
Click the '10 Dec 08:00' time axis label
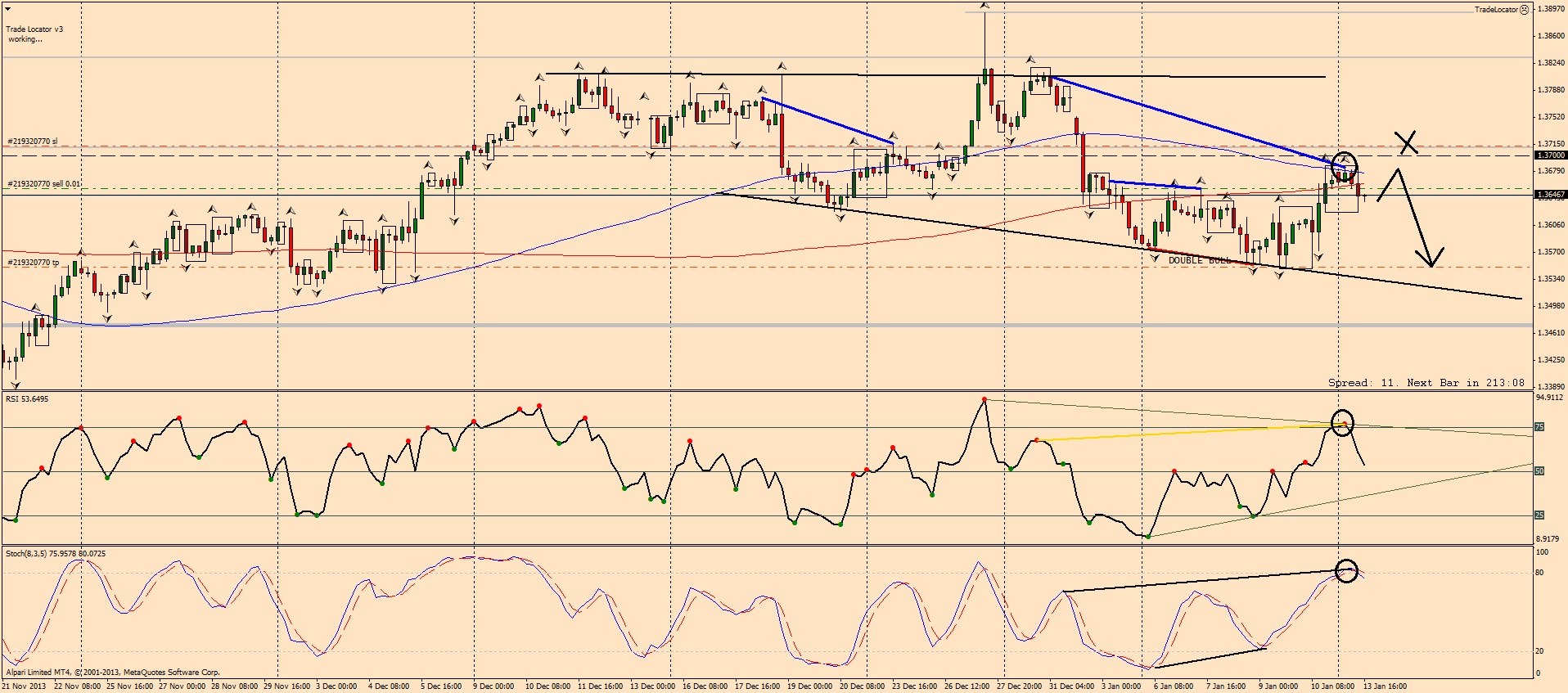(549, 686)
